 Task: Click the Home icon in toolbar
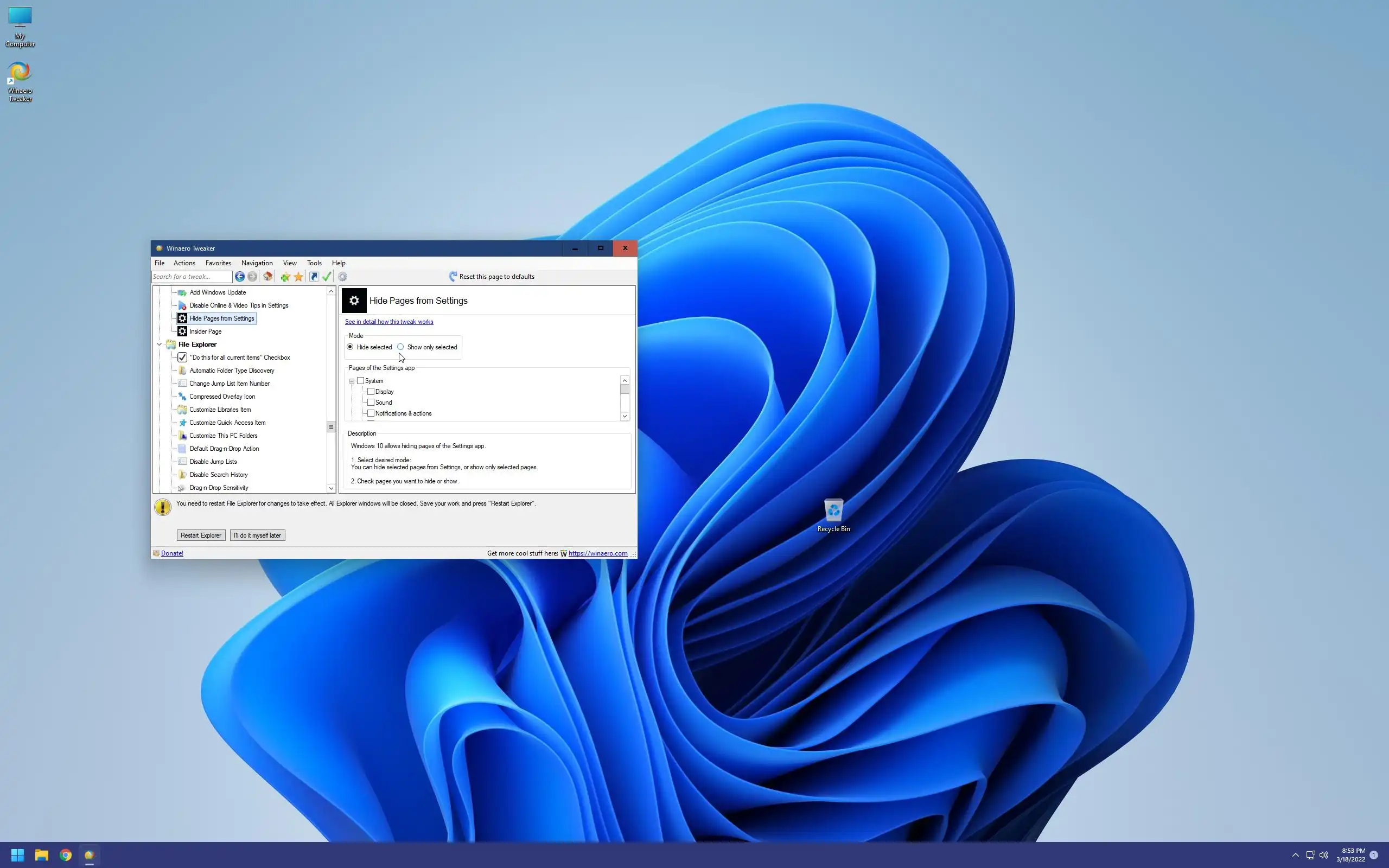point(267,277)
